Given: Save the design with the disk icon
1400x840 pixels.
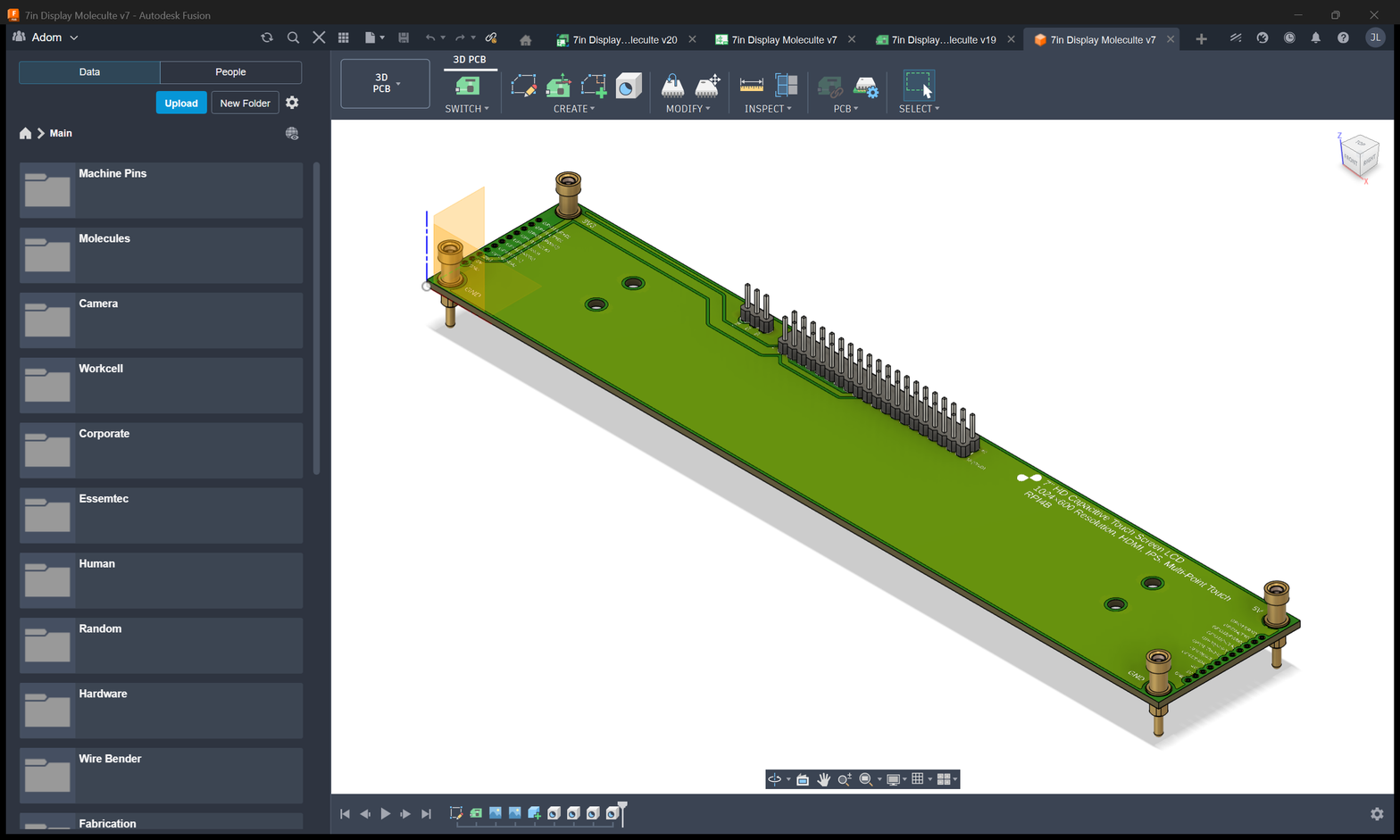Looking at the screenshot, I should (x=404, y=37).
